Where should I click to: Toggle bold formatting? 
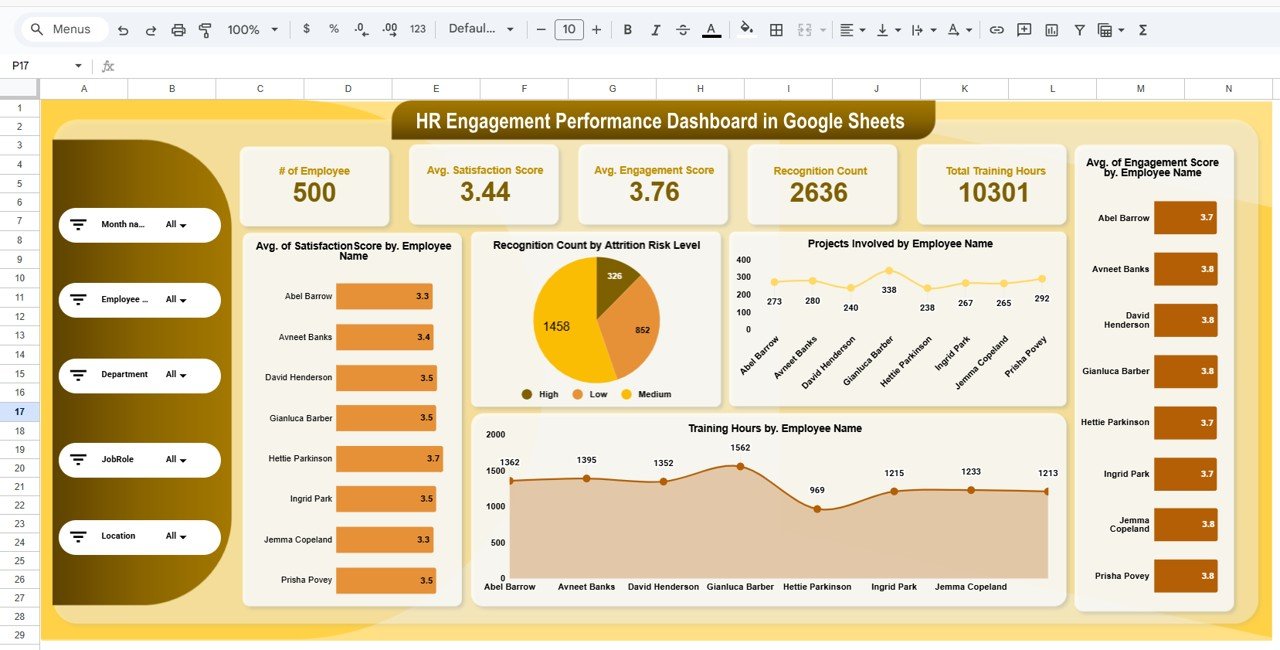[x=627, y=29]
